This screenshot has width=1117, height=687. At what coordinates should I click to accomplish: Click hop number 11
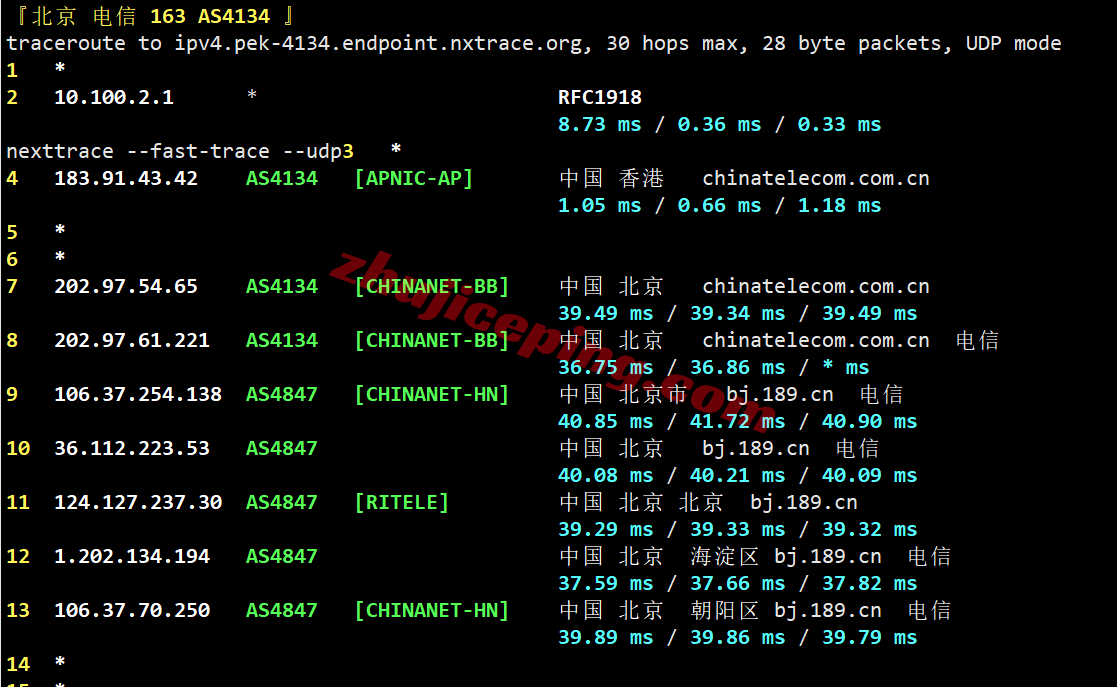(x=18, y=502)
